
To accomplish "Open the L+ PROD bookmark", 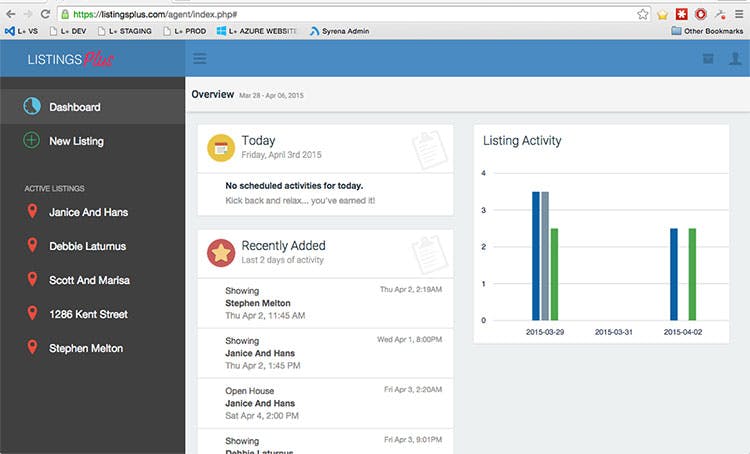I will [x=185, y=31].
